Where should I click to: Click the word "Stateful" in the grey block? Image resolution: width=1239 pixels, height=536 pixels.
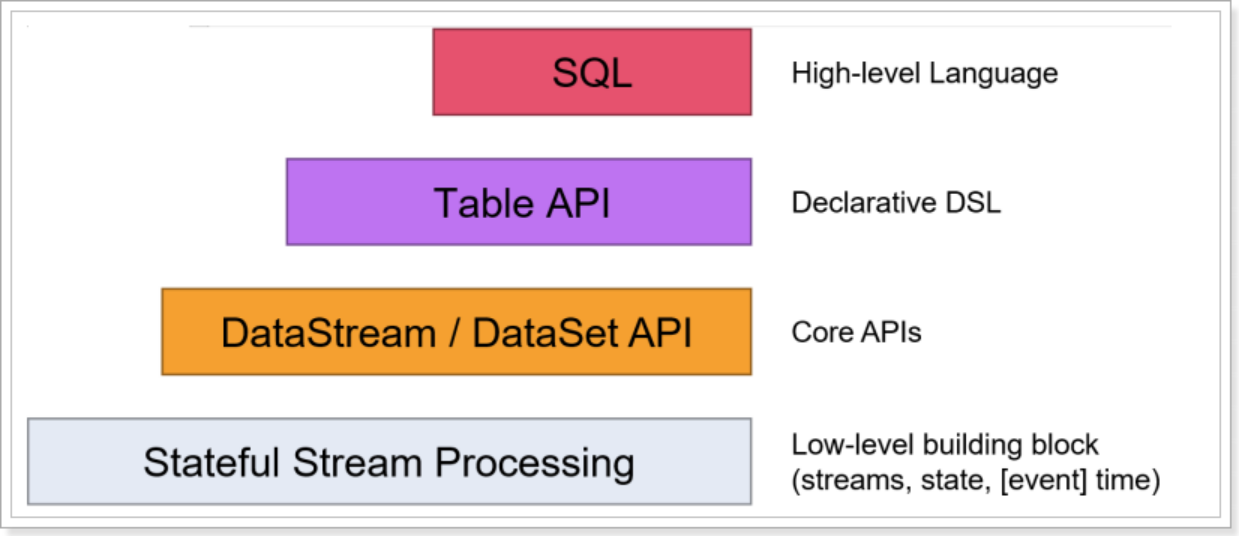point(211,463)
